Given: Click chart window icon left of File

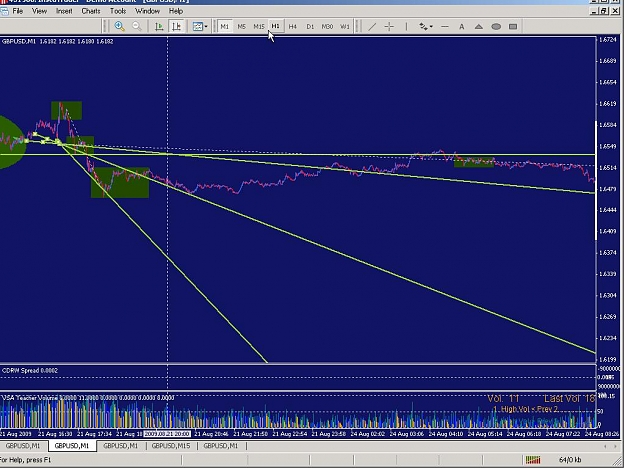Looking at the screenshot, I should click(4, 11).
